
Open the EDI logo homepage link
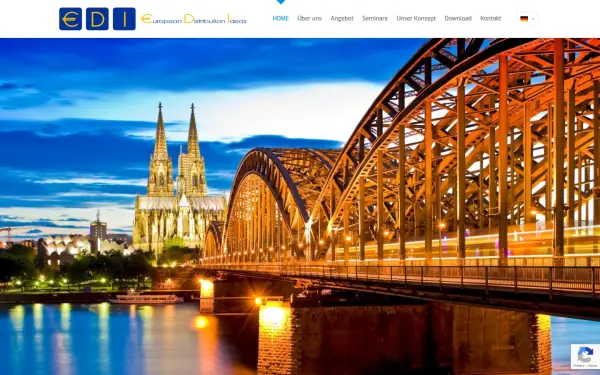(153, 19)
